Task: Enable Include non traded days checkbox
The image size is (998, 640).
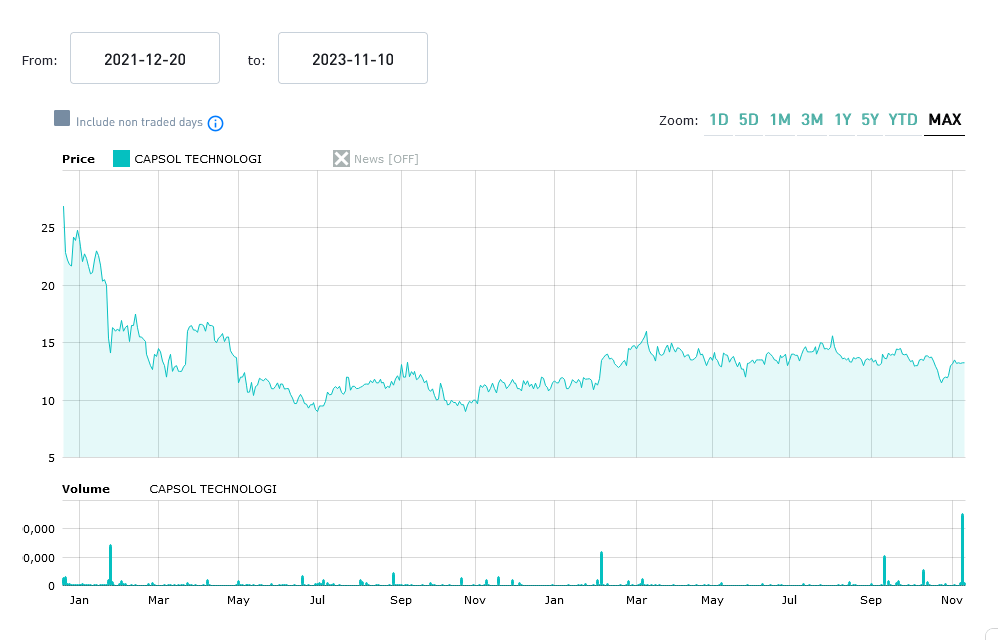Action: point(62,119)
